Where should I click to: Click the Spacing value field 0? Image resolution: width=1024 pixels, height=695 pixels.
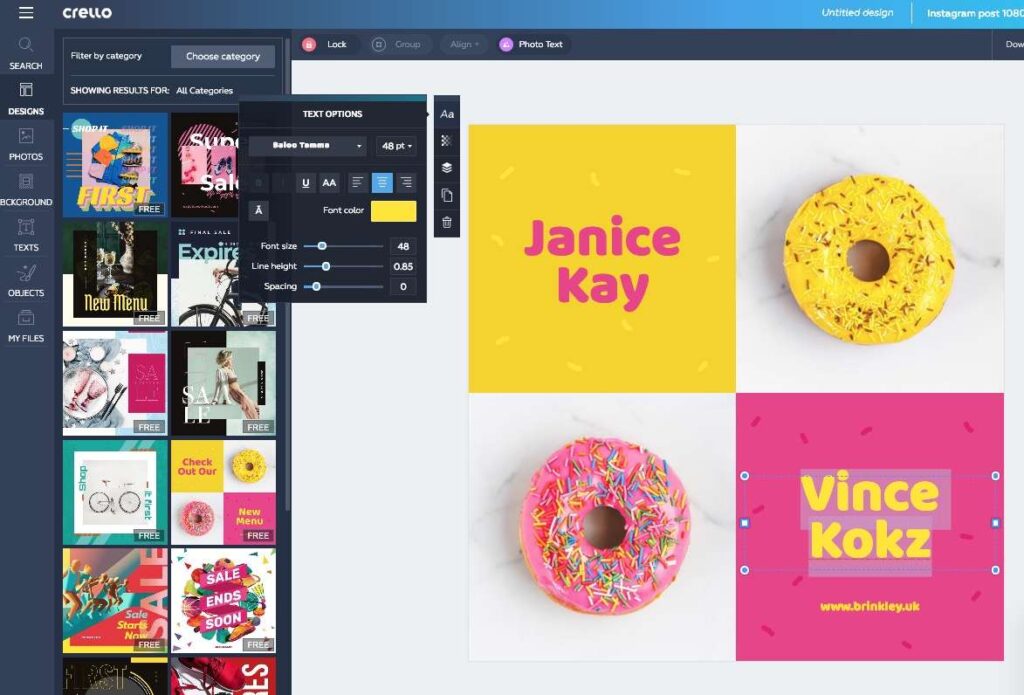pyautogui.click(x=403, y=287)
